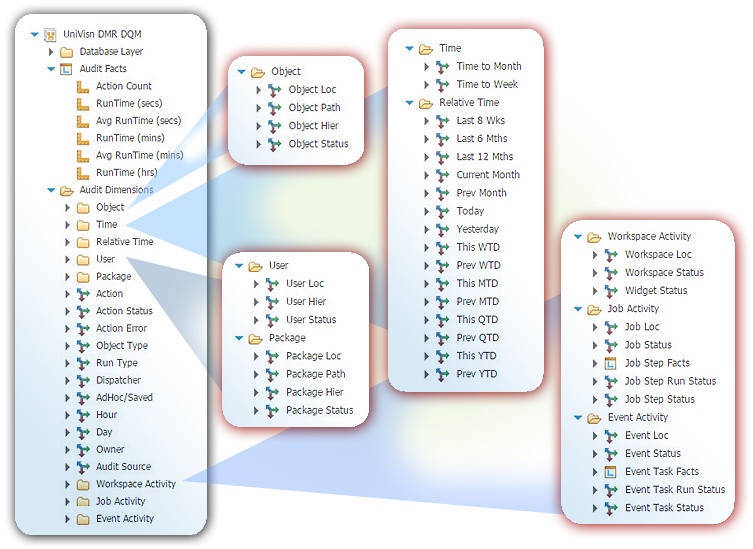Expand the Relative Time folder in main tree
This screenshot has height=549, width=753.
click(x=68, y=242)
